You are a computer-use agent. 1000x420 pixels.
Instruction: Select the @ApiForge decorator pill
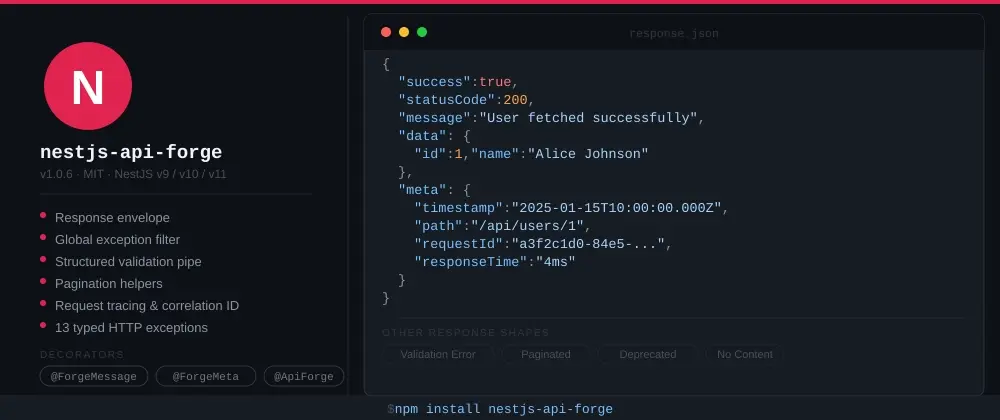304,376
